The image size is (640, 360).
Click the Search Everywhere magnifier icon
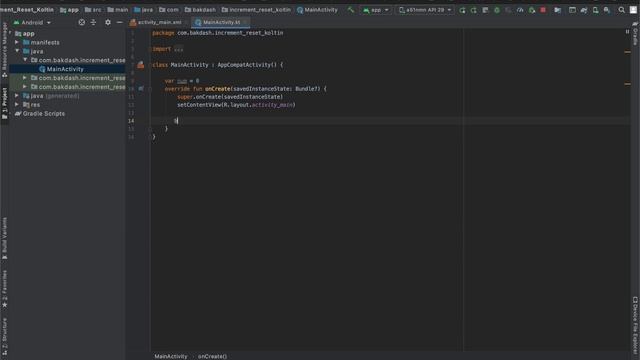pos(621,10)
